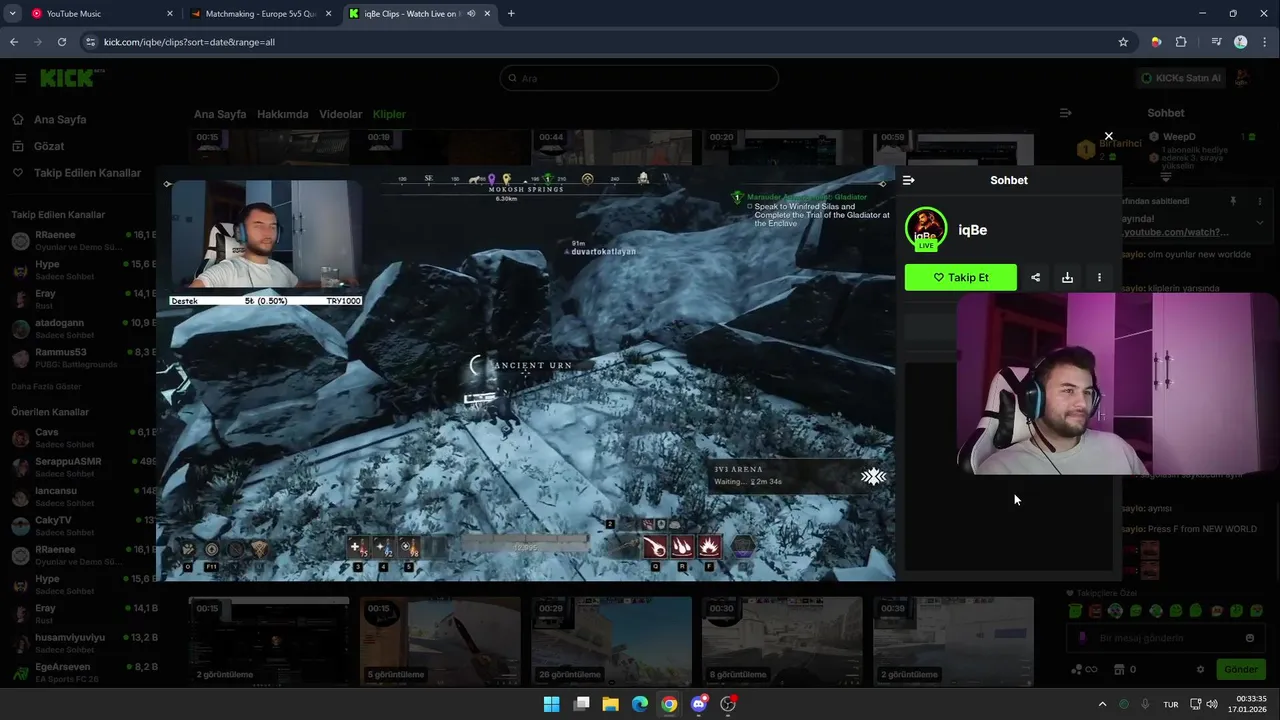The width and height of the screenshot is (1280, 720).
Task: Open Chrome media control icon
Action: coord(1216,42)
